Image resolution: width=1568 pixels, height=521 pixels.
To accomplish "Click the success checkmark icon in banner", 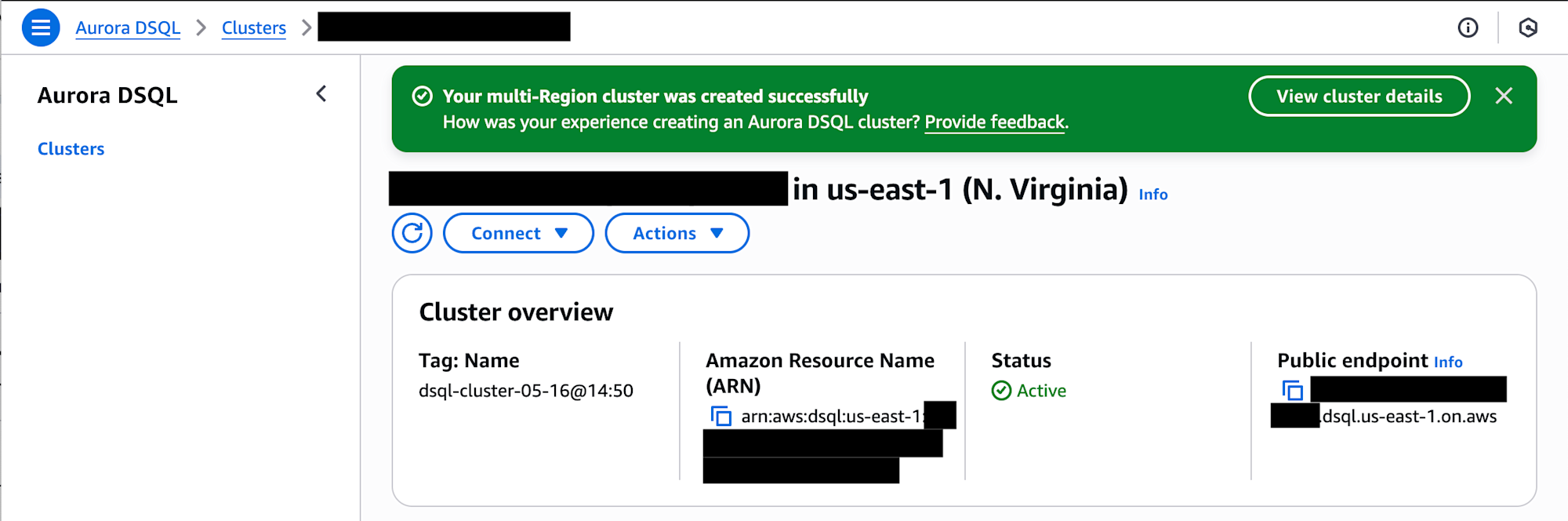I will (422, 97).
